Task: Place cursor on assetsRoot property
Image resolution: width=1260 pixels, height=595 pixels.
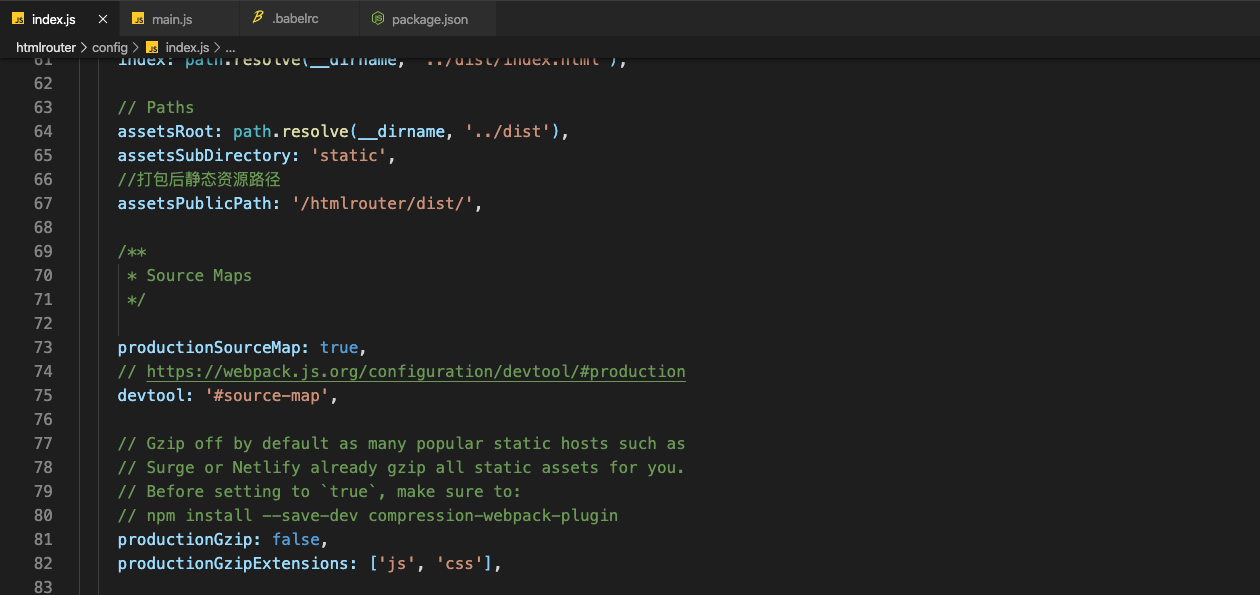Action: [166, 131]
